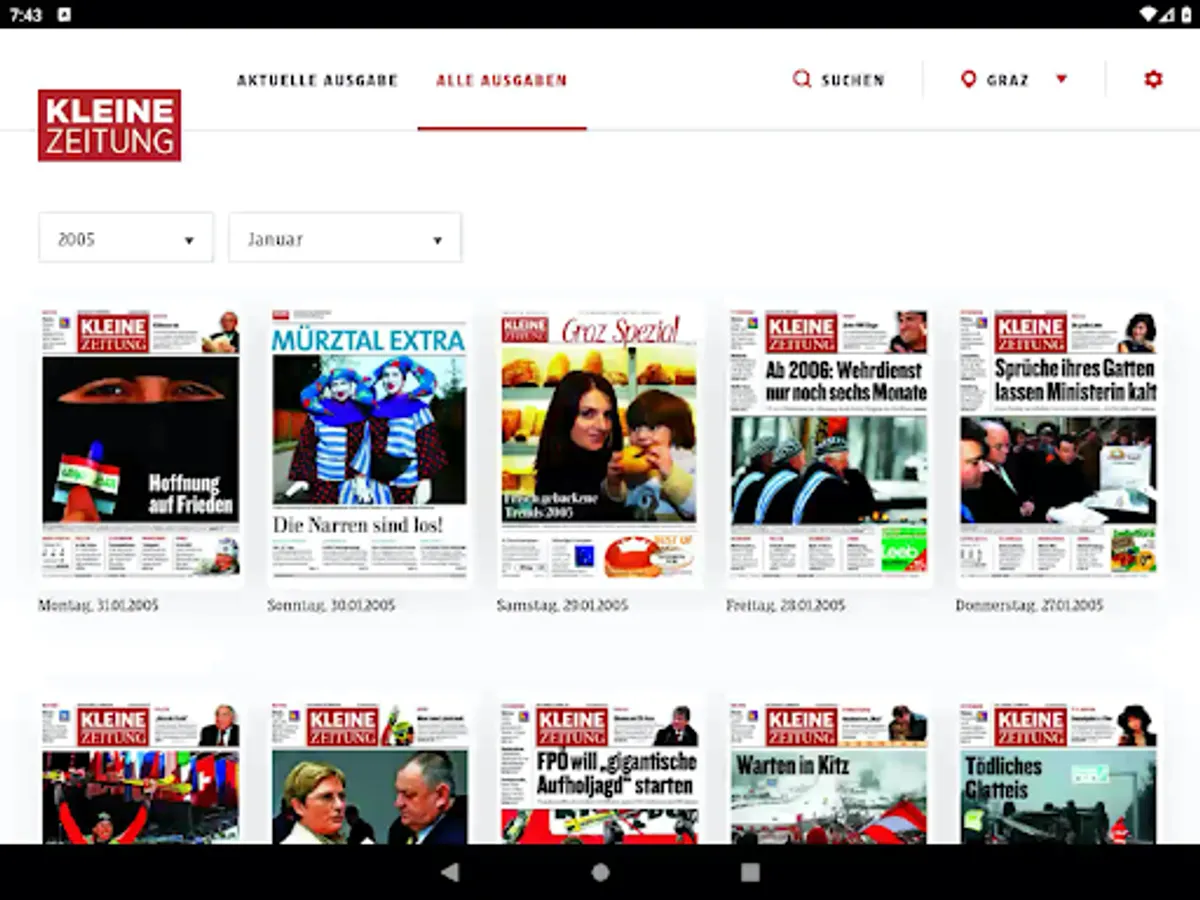Expand the Graz region dropdown arrow
The image size is (1200, 900).
click(x=1061, y=79)
